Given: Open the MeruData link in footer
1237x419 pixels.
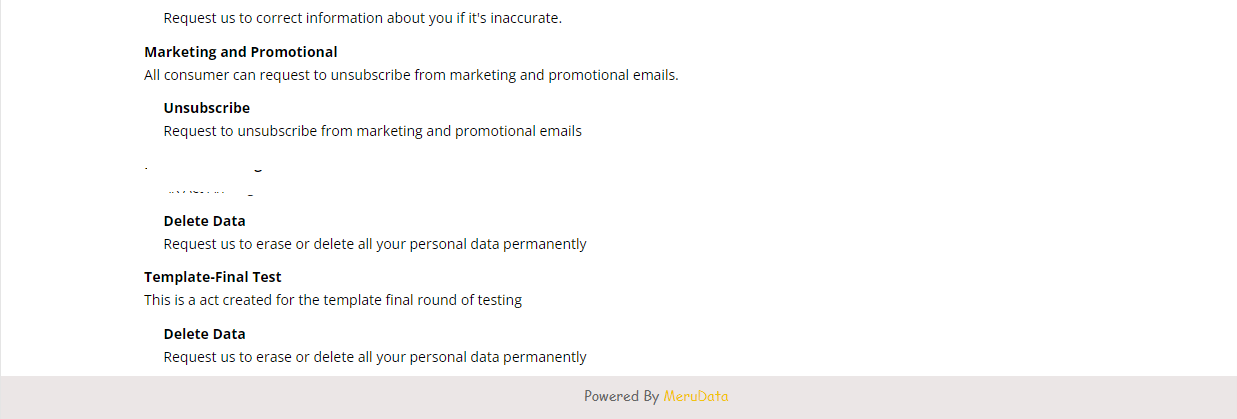Looking at the screenshot, I should (x=696, y=396).
